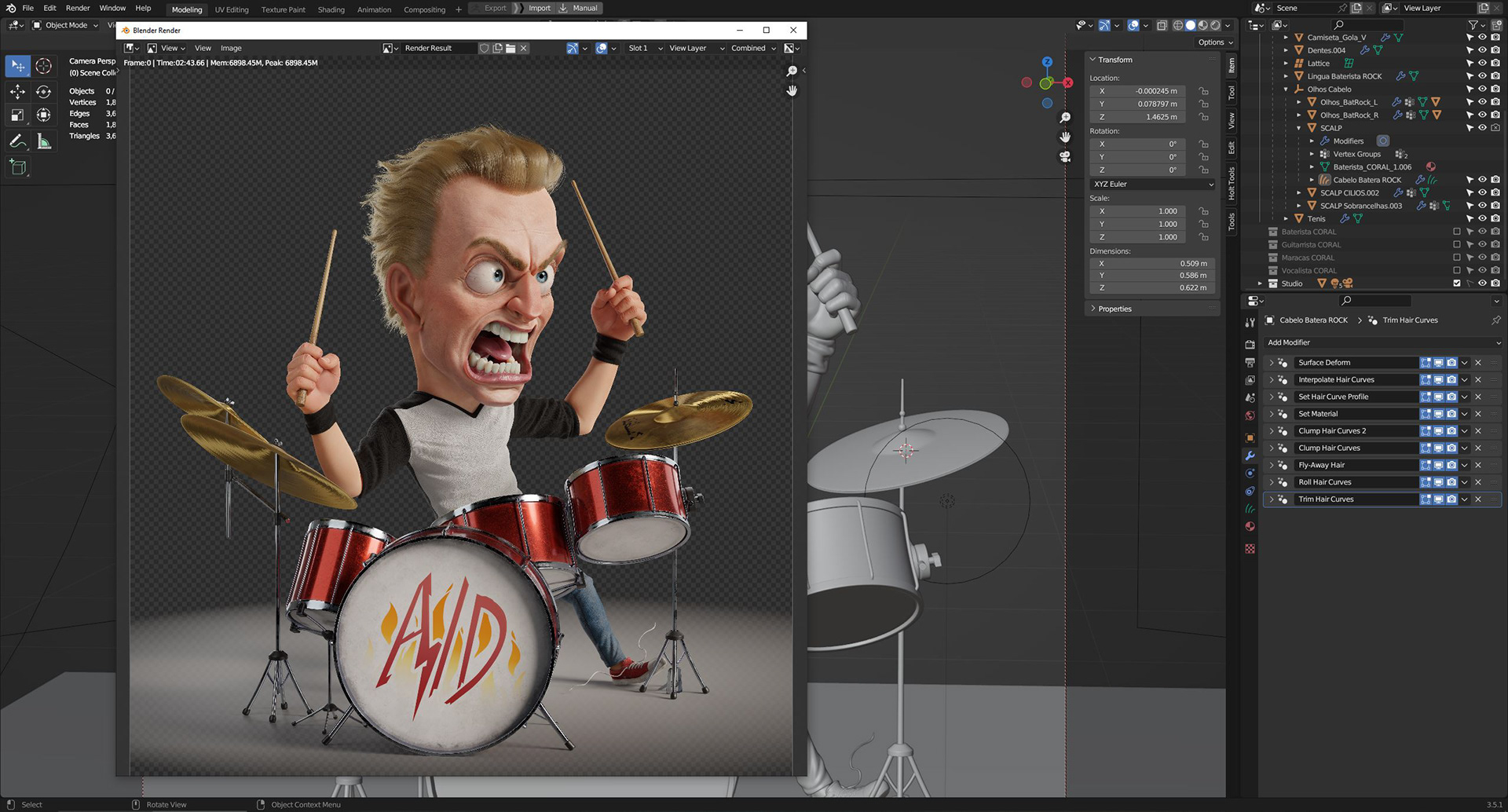The width and height of the screenshot is (1508, 812).
Task: Collapse the Olhos Cabelo tree item
Action: (1286, 90)
